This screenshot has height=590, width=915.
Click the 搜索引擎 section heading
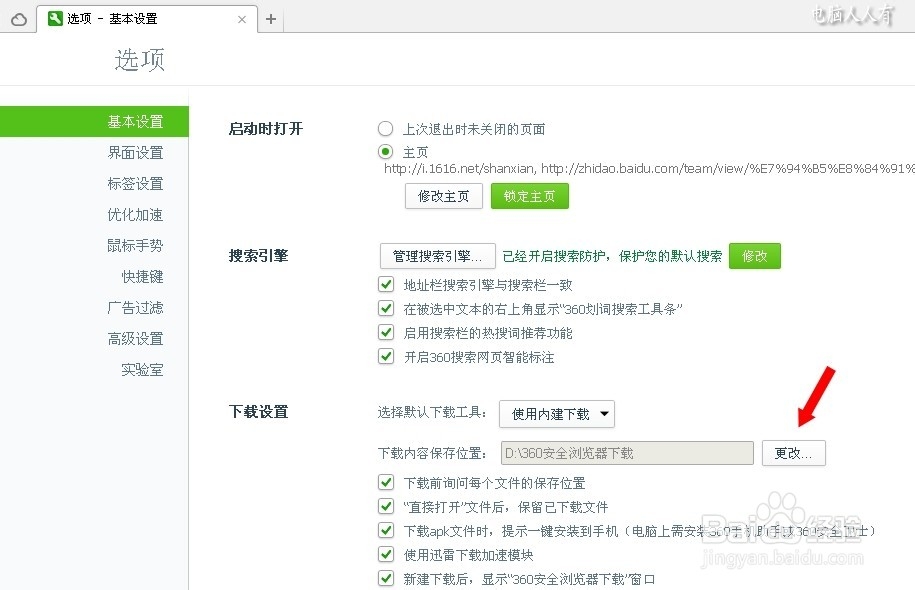[259, 256]
